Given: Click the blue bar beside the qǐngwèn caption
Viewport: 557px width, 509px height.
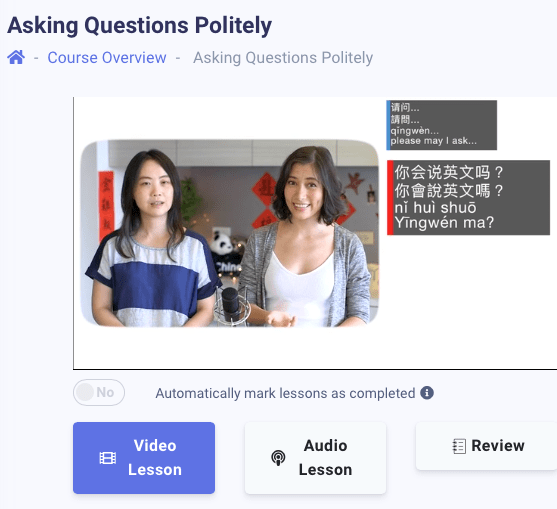Looking at the screenshot, I should tap(388, 125).
